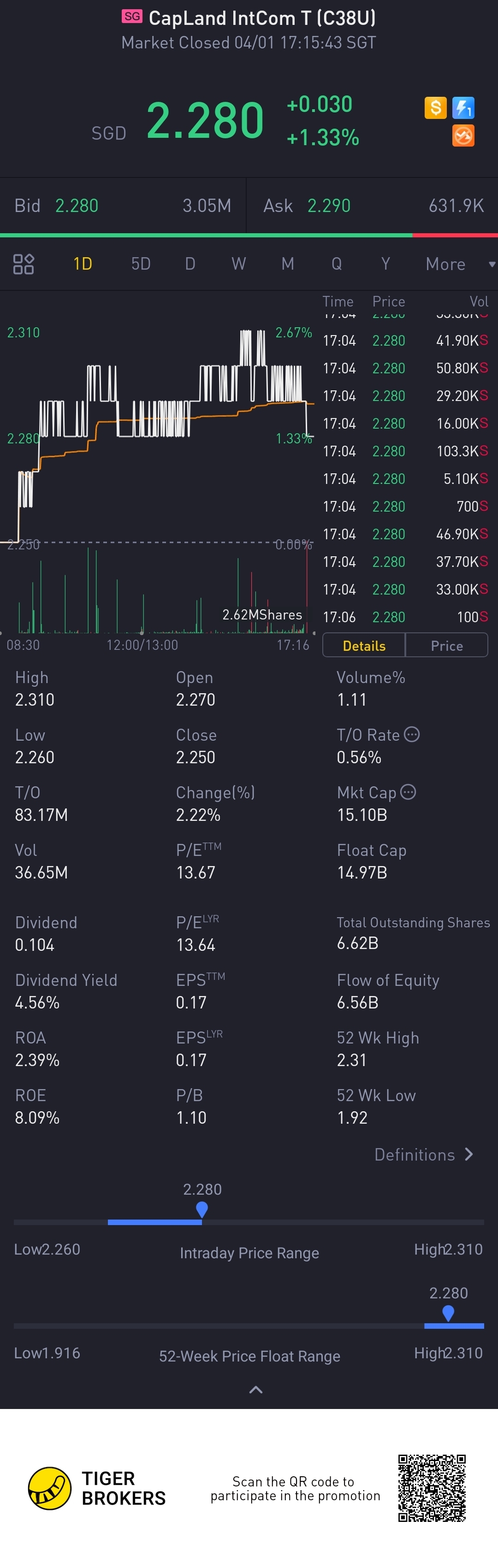Image resolution: width=498 pixels, height=1568 pixels.
Task: Tap the Total Outstanding Shares value 6.62B
Action: point(357,943)
